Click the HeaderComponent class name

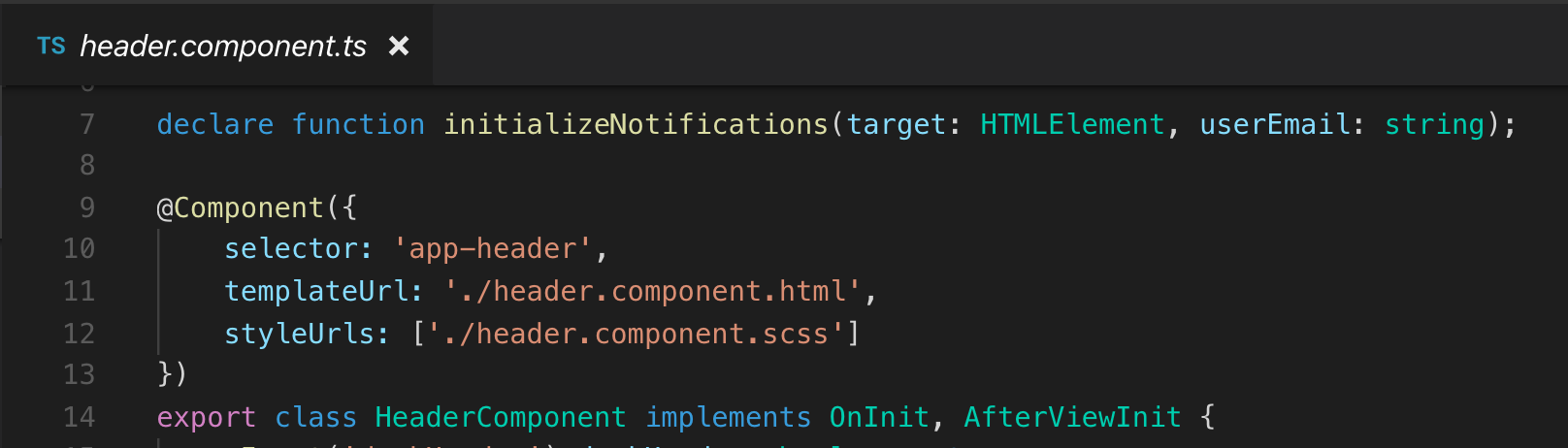click(500, 417)
